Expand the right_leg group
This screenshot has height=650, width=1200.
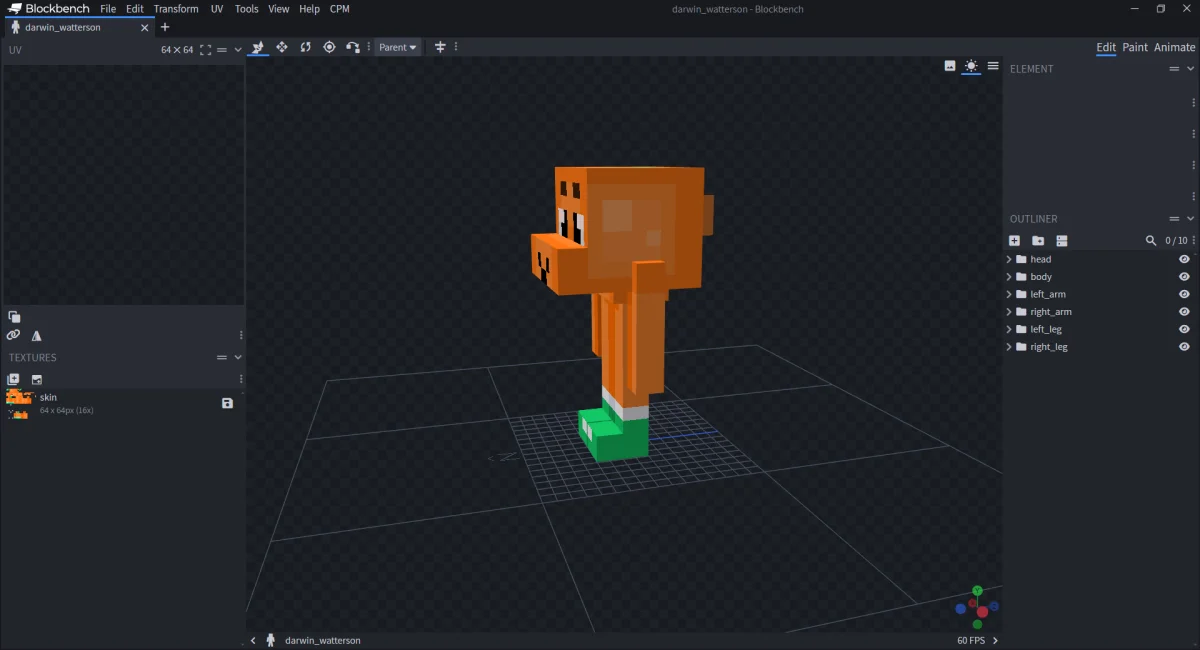(x=1009, y=347)
